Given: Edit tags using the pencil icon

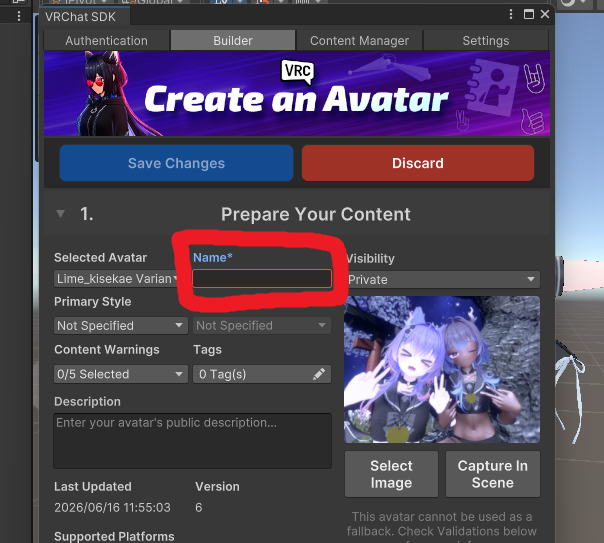Looking at the screenshot, I should (x=319, y=374).
